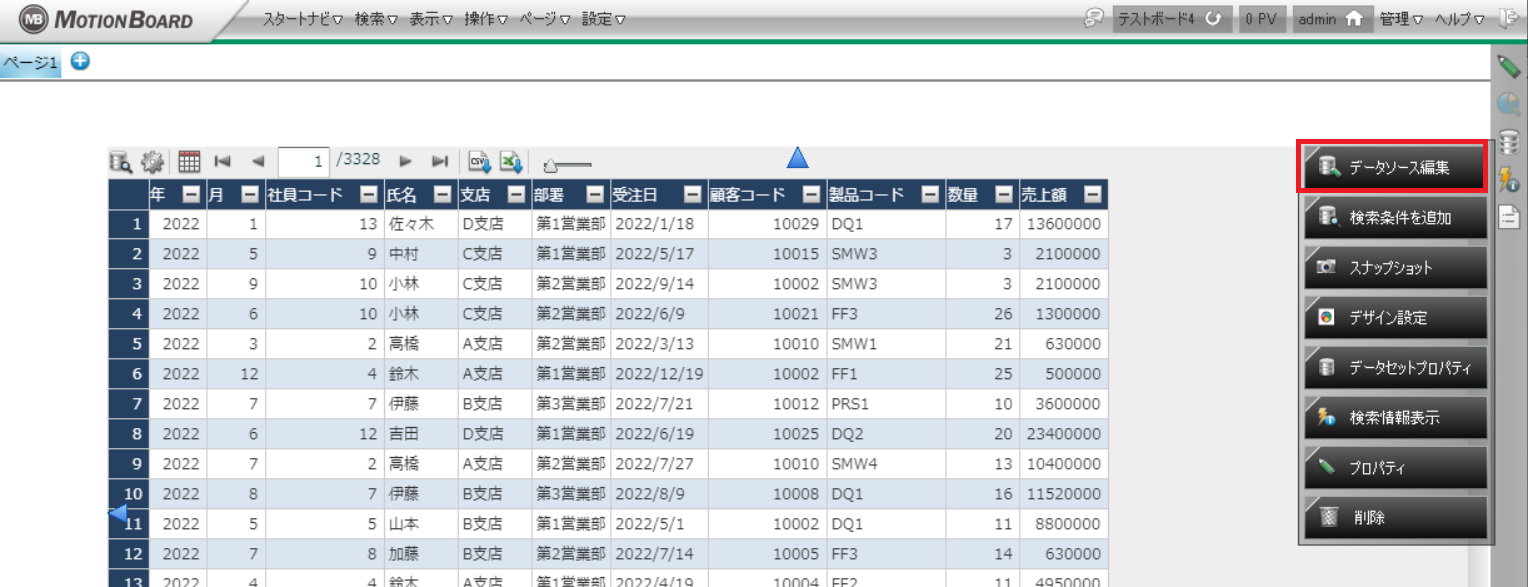
Task: Click the admin home icon
Action: point(1354,19)
